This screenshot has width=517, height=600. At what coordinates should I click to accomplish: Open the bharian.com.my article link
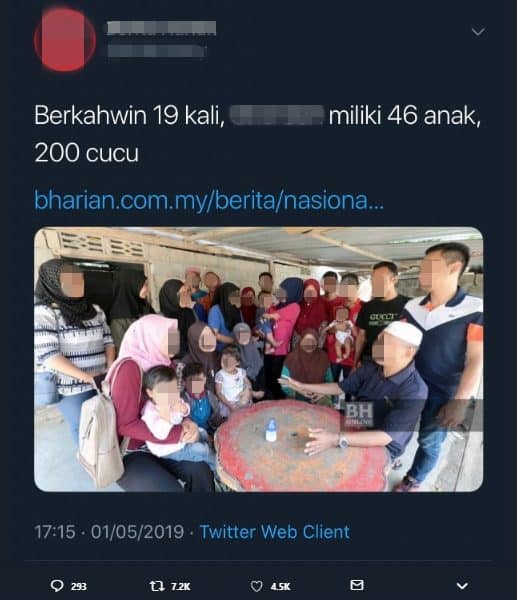pyautogui.click(x=209, y=200)
